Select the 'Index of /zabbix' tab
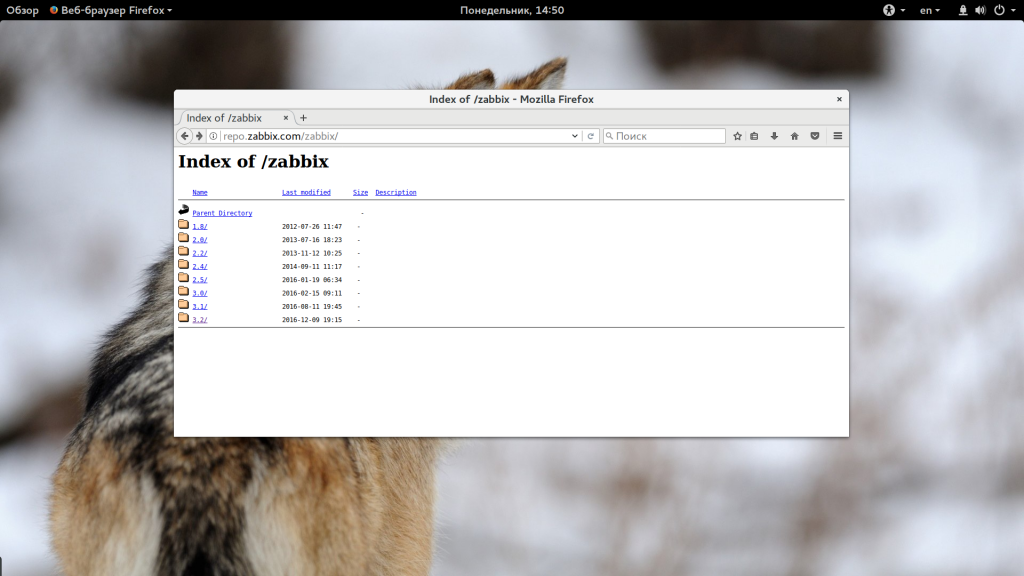The image size is (1024, 576). (x=229, y=118)
